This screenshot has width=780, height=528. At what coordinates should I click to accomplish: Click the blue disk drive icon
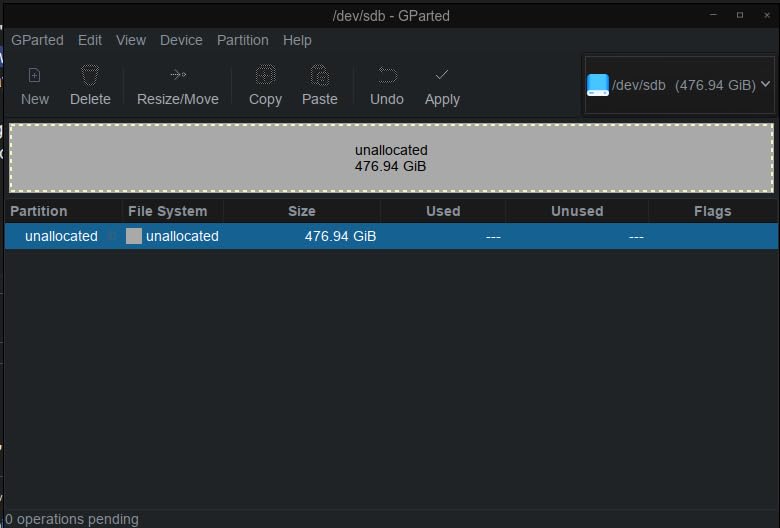tap(597, 85)
